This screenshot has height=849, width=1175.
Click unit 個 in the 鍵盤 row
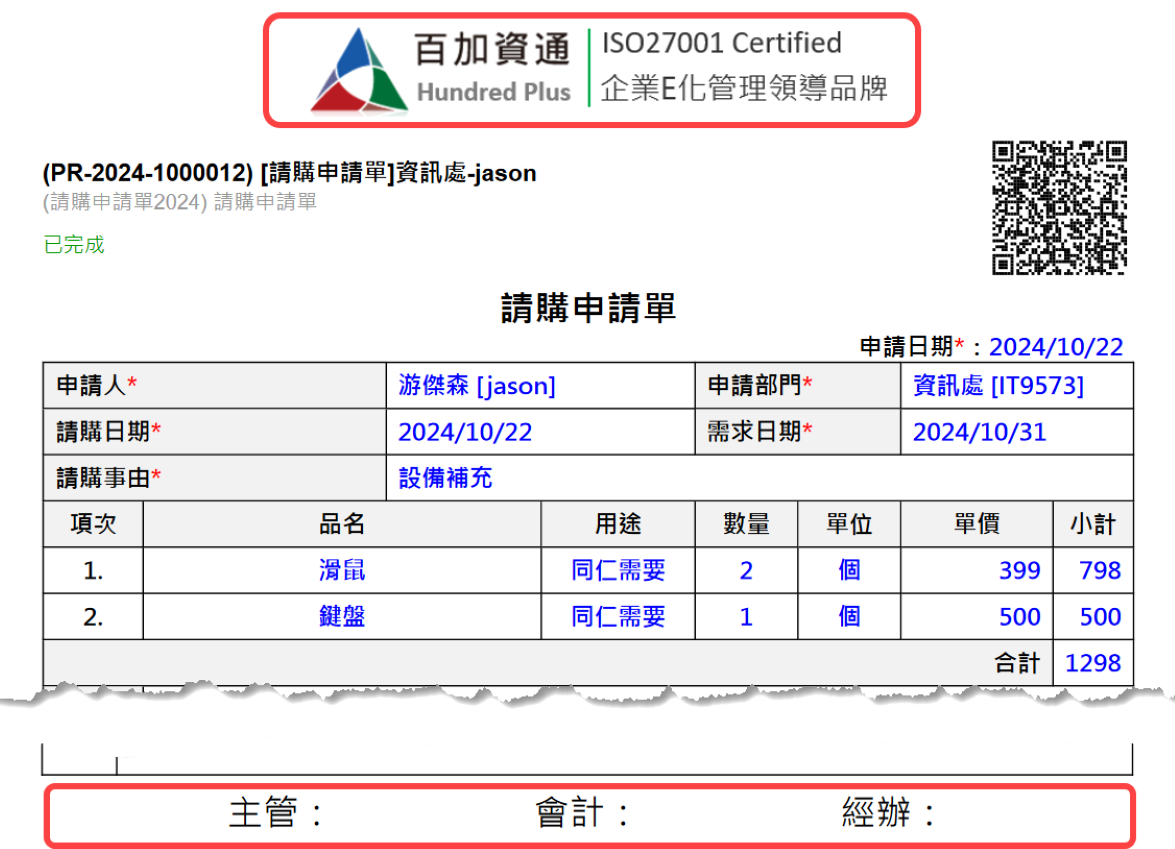pyautogui.click(x=849, y=617)
